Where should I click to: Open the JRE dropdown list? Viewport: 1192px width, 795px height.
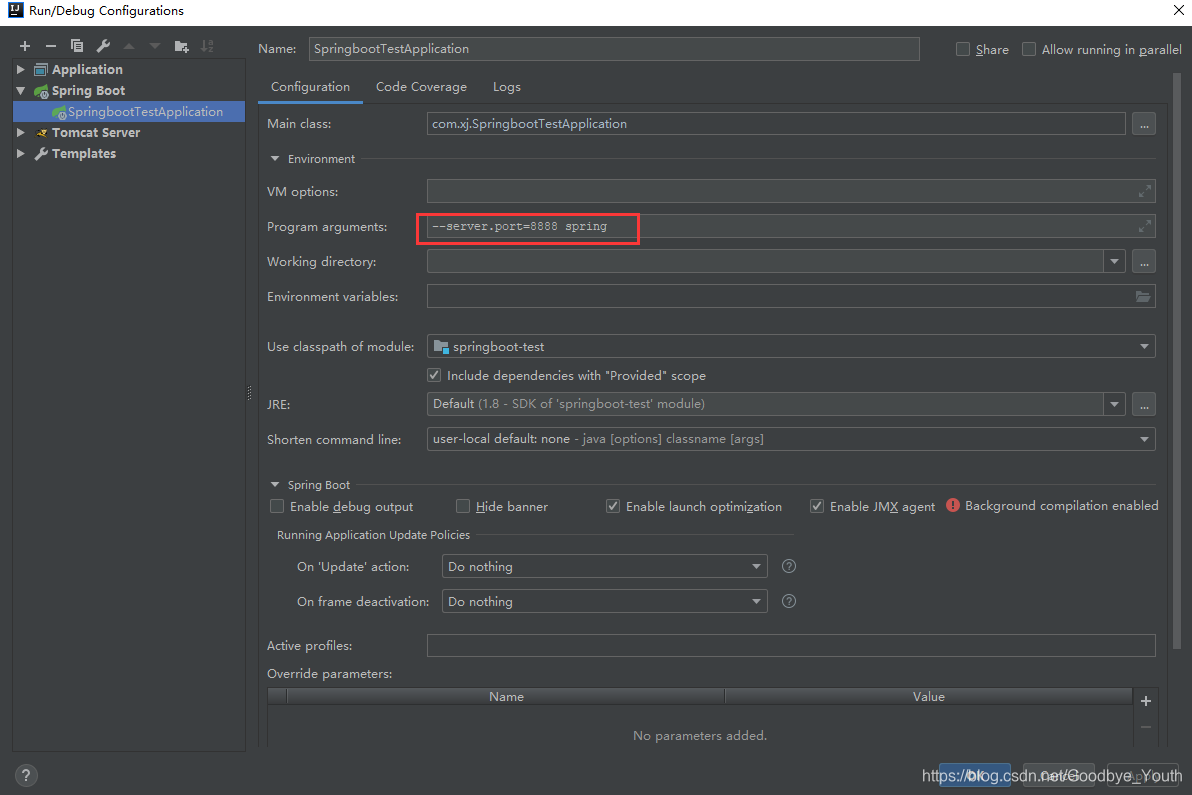pyautogui.click(x=1114, y=404)
